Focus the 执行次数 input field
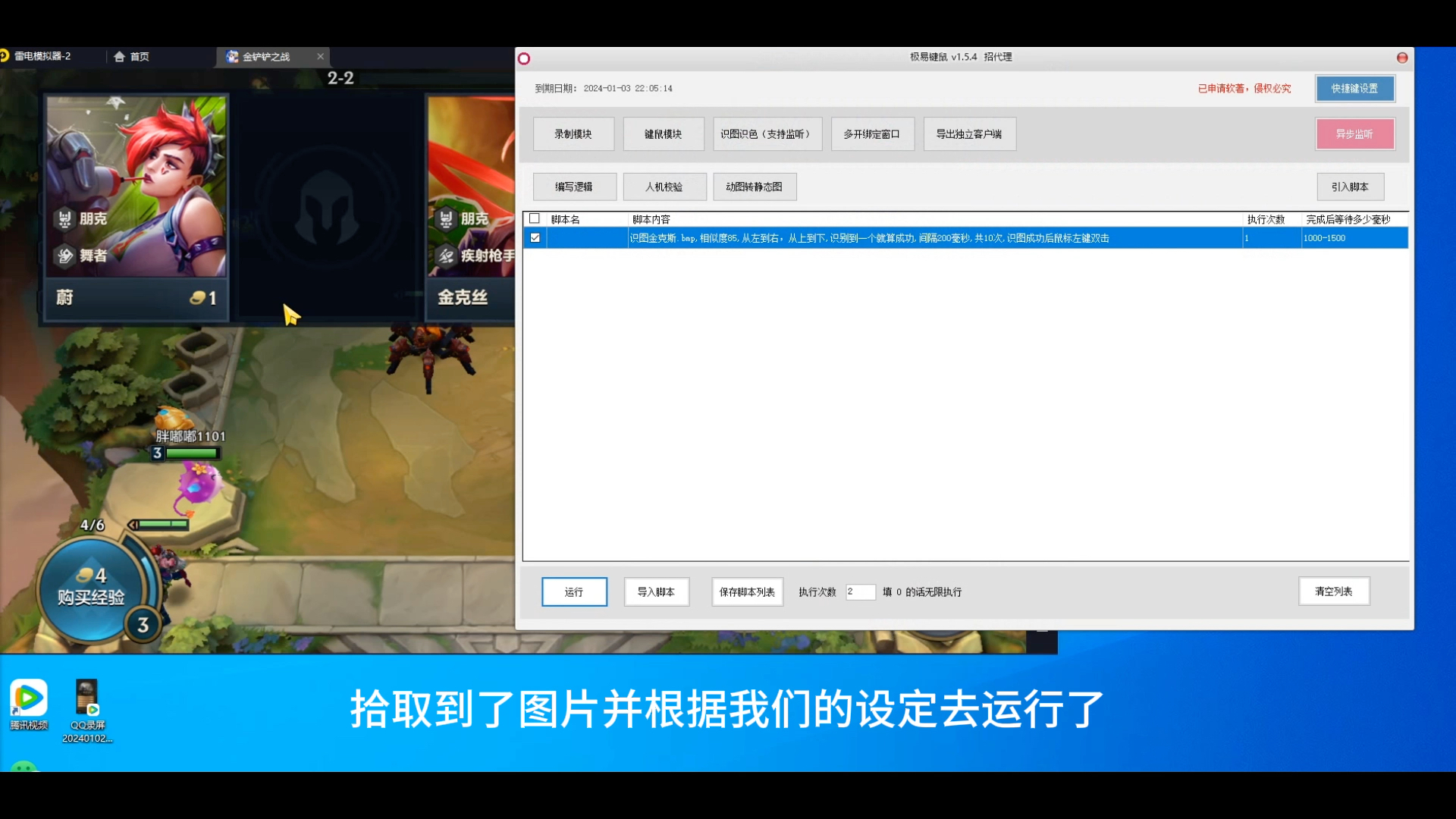 coord(861,591)
